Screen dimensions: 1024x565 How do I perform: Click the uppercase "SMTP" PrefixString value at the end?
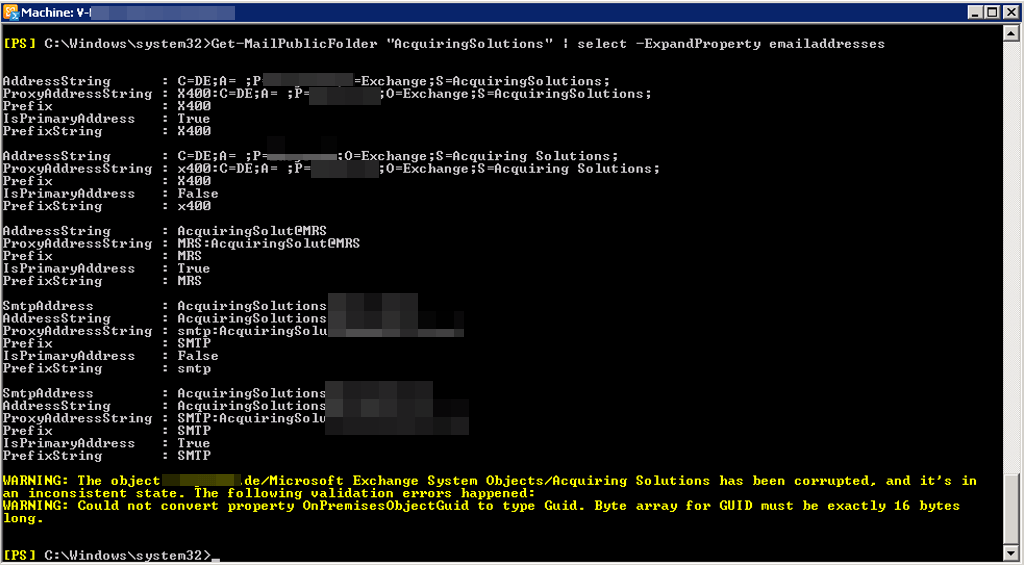coord(193,455)
